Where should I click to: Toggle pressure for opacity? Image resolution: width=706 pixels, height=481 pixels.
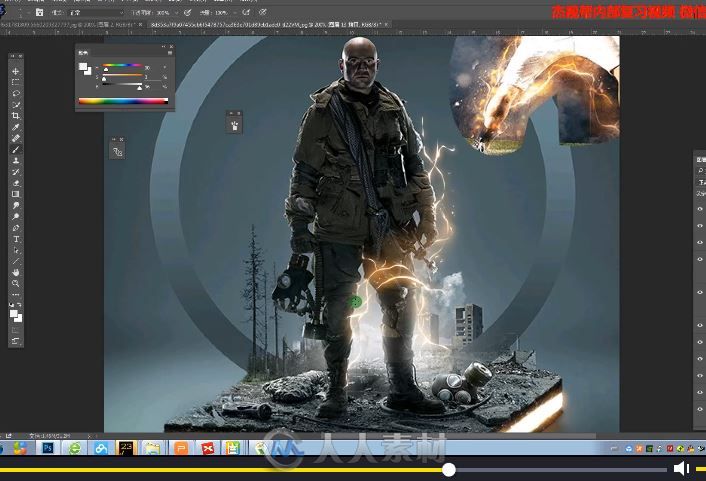pos(187,13)
